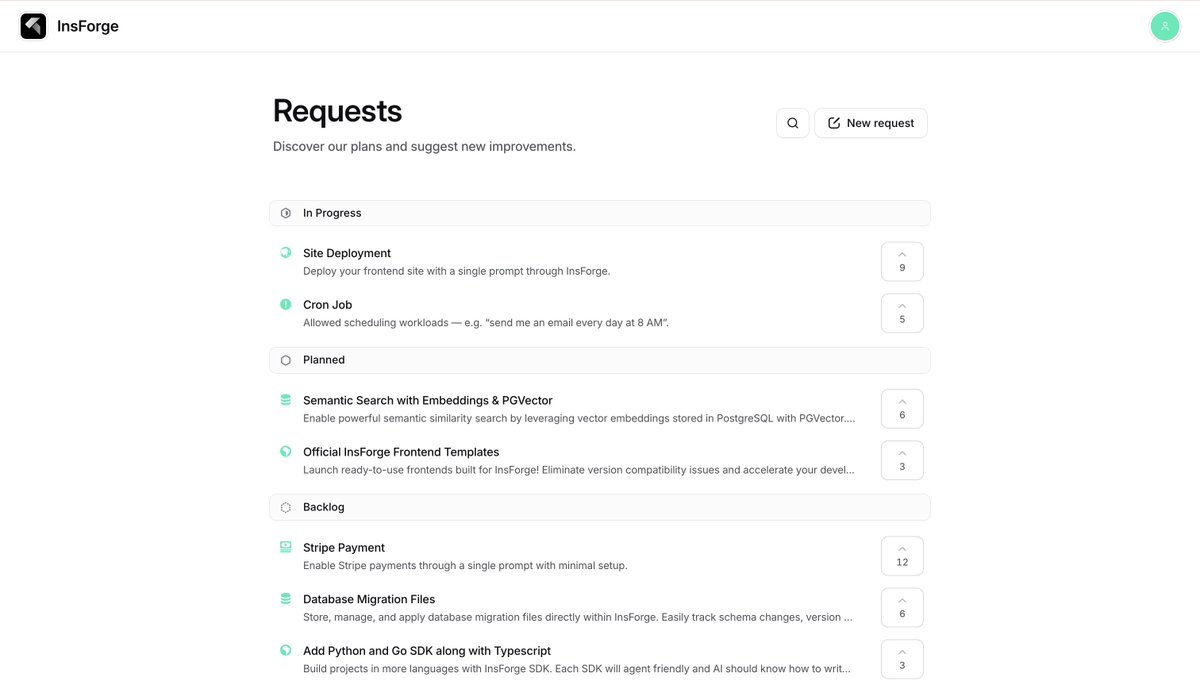Upvote Site Deployment with 9 votes
Viewport: 1200px width, 681px height.
[902, 262]
